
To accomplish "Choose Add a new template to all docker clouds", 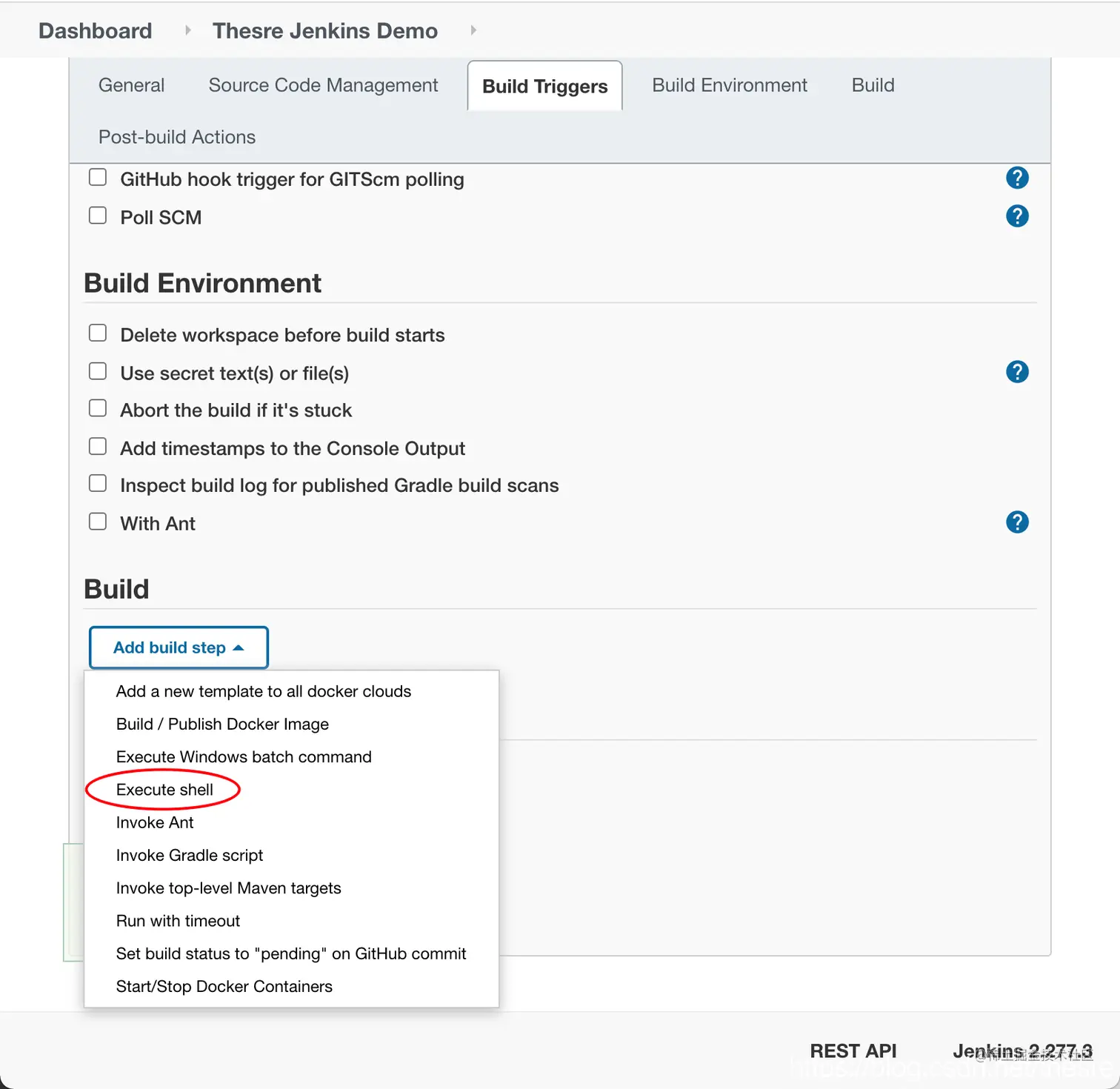I will pos(291,691).
